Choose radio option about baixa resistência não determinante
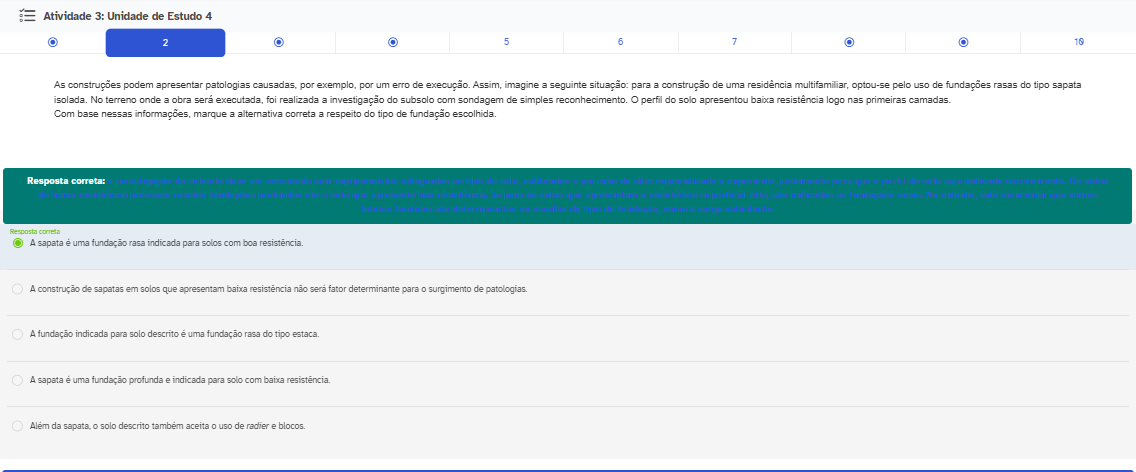This screenshot has height=472, width=1136. pyautogui.click(x=18, y=289)
